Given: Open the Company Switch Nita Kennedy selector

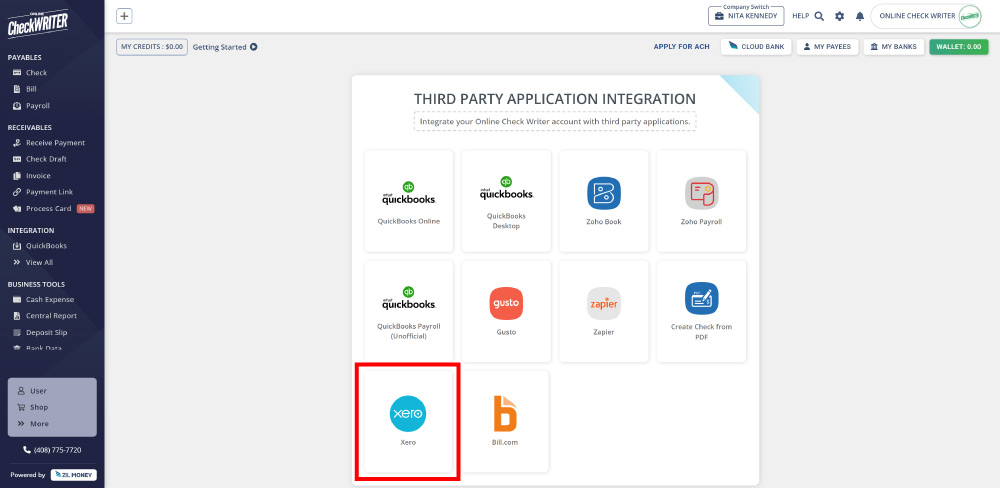Looking at the screenshot, I should [x=746, y=16].
